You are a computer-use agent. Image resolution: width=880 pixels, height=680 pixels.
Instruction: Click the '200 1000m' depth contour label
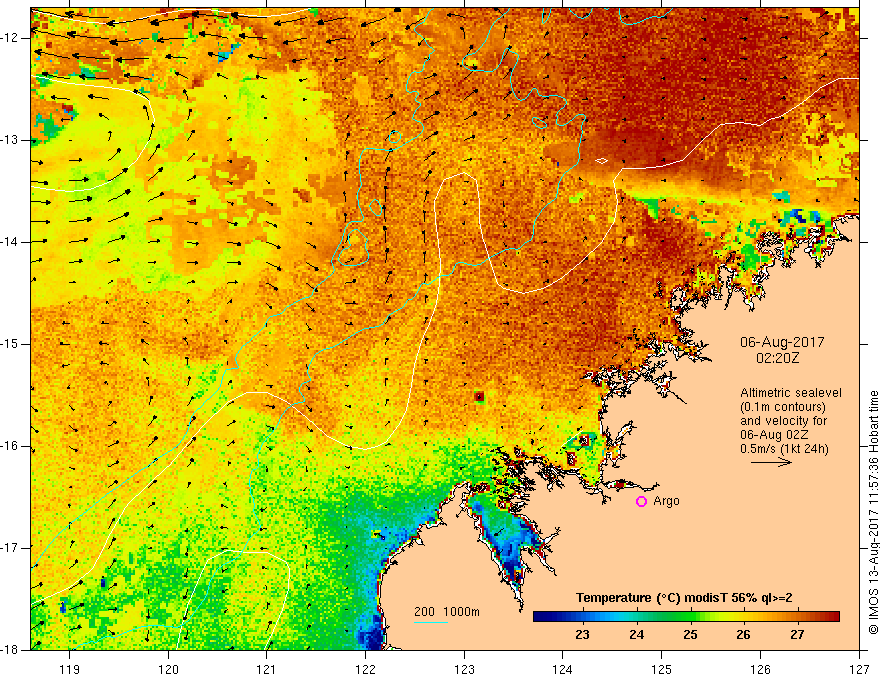(447, 612)
